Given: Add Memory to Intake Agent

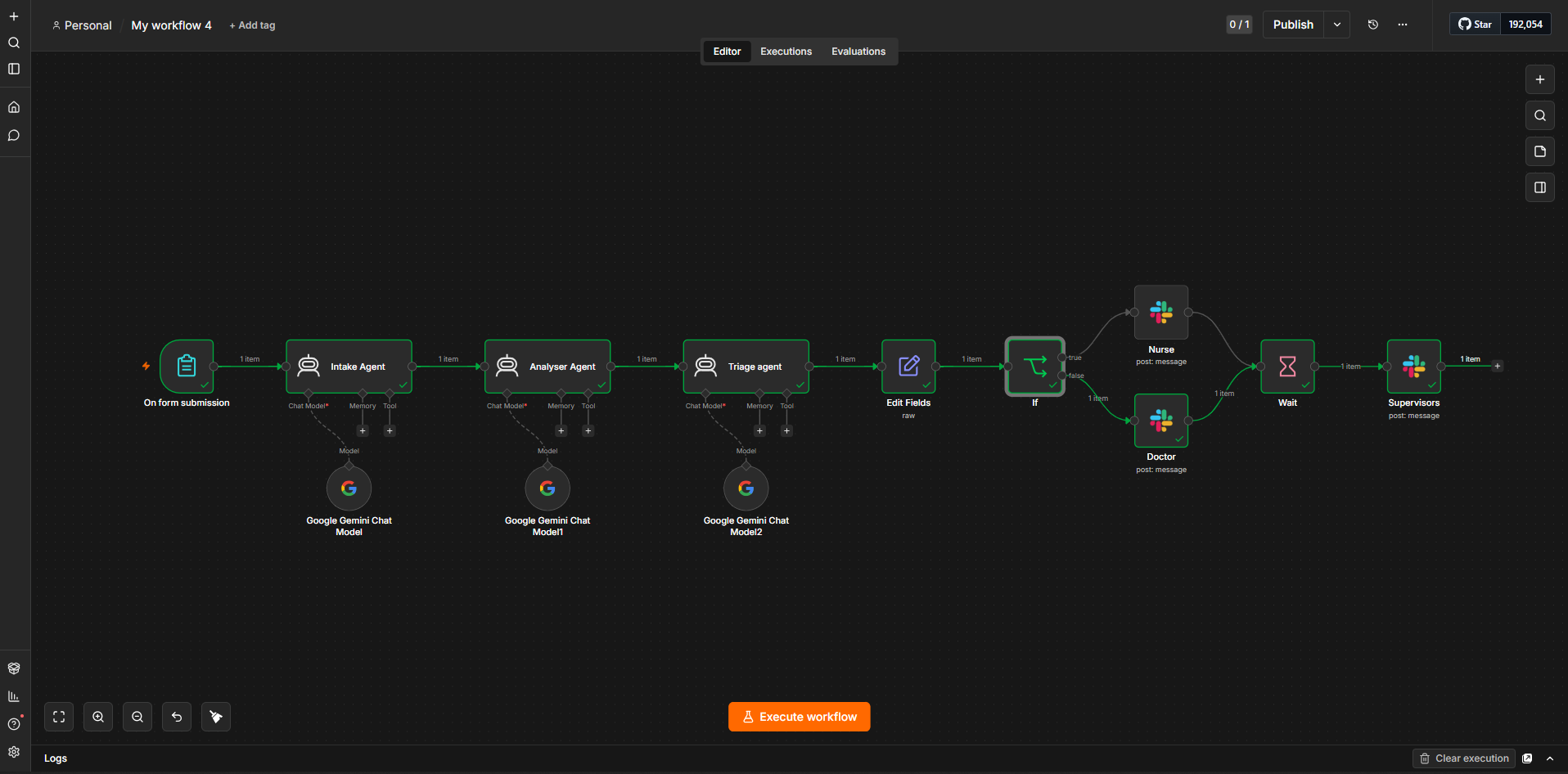Looking at the screenshot, I should [363, 431].
